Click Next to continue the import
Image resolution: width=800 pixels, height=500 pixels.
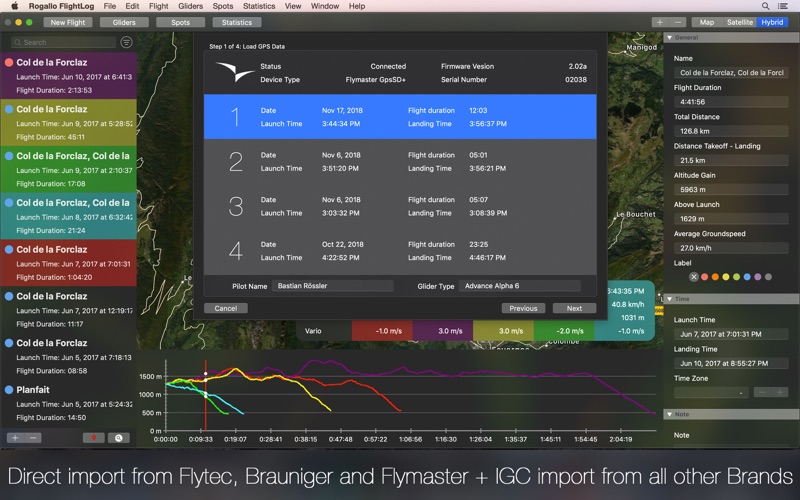click(x=574, y=308)
